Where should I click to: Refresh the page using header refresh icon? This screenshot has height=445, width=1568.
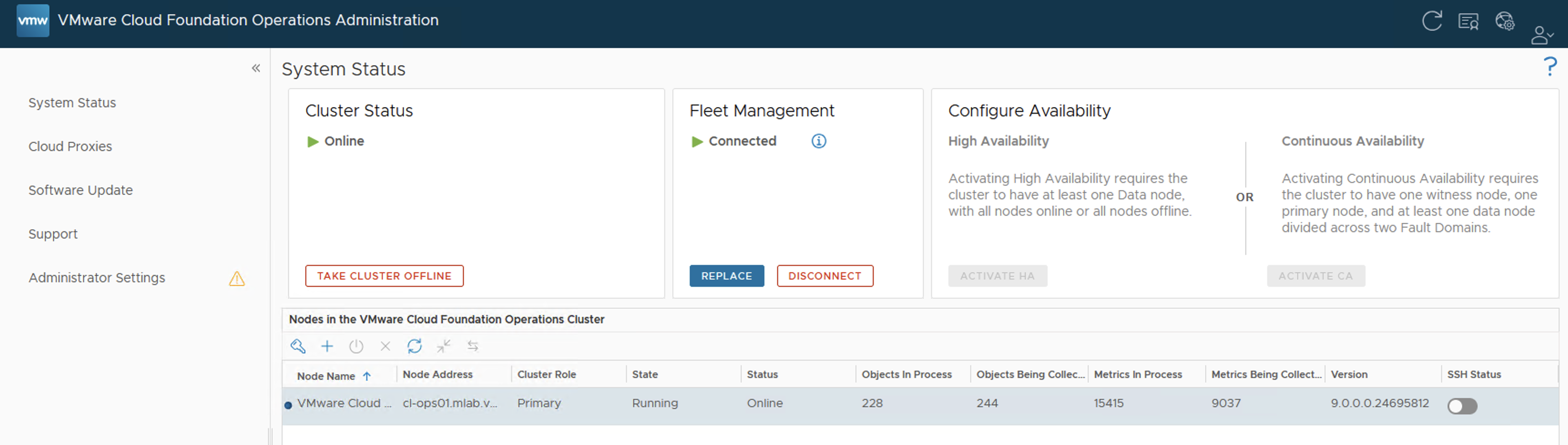pos(1432,21)
